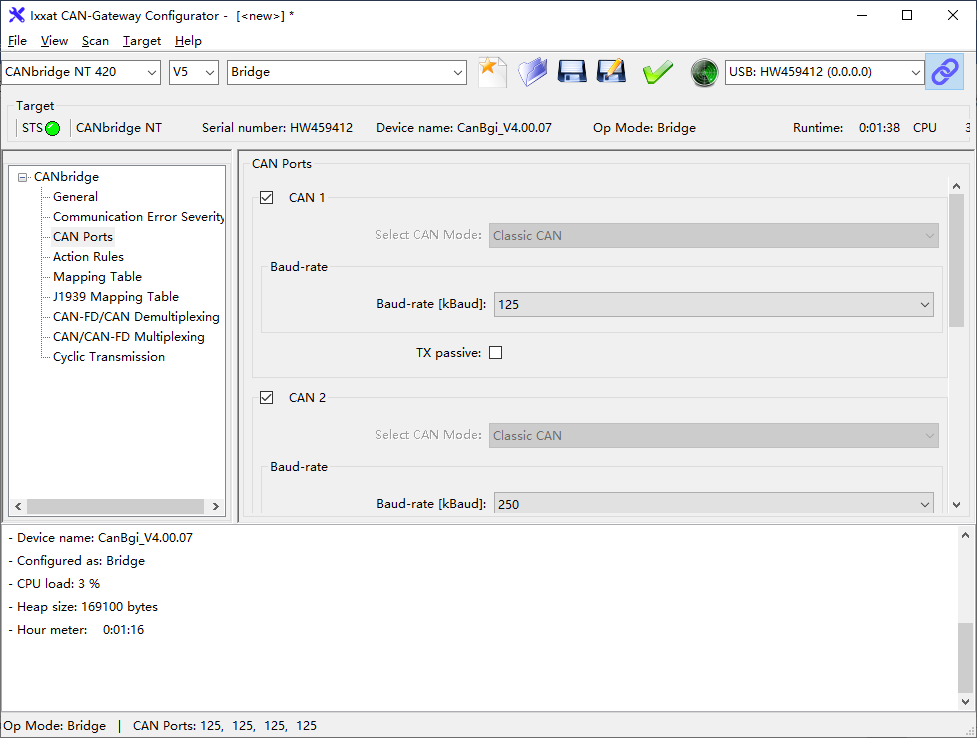
Task: Open configuration file folder icon
Action: tap(531, 72)
